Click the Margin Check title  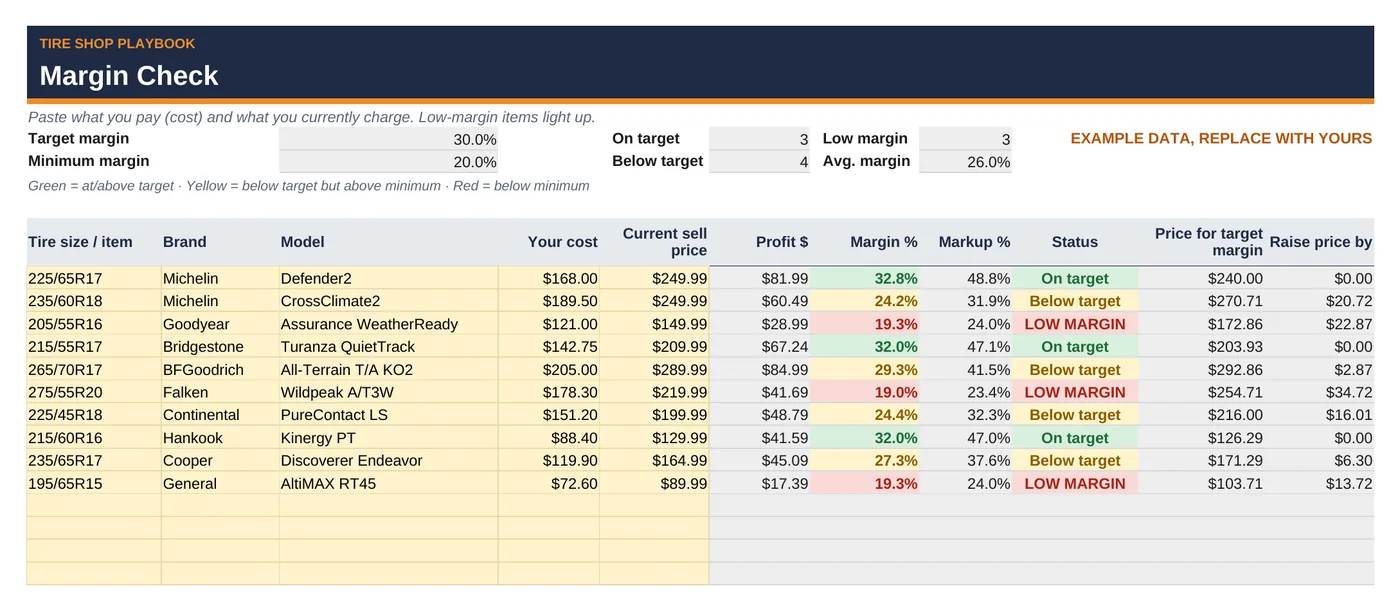[x=129, y=76]
